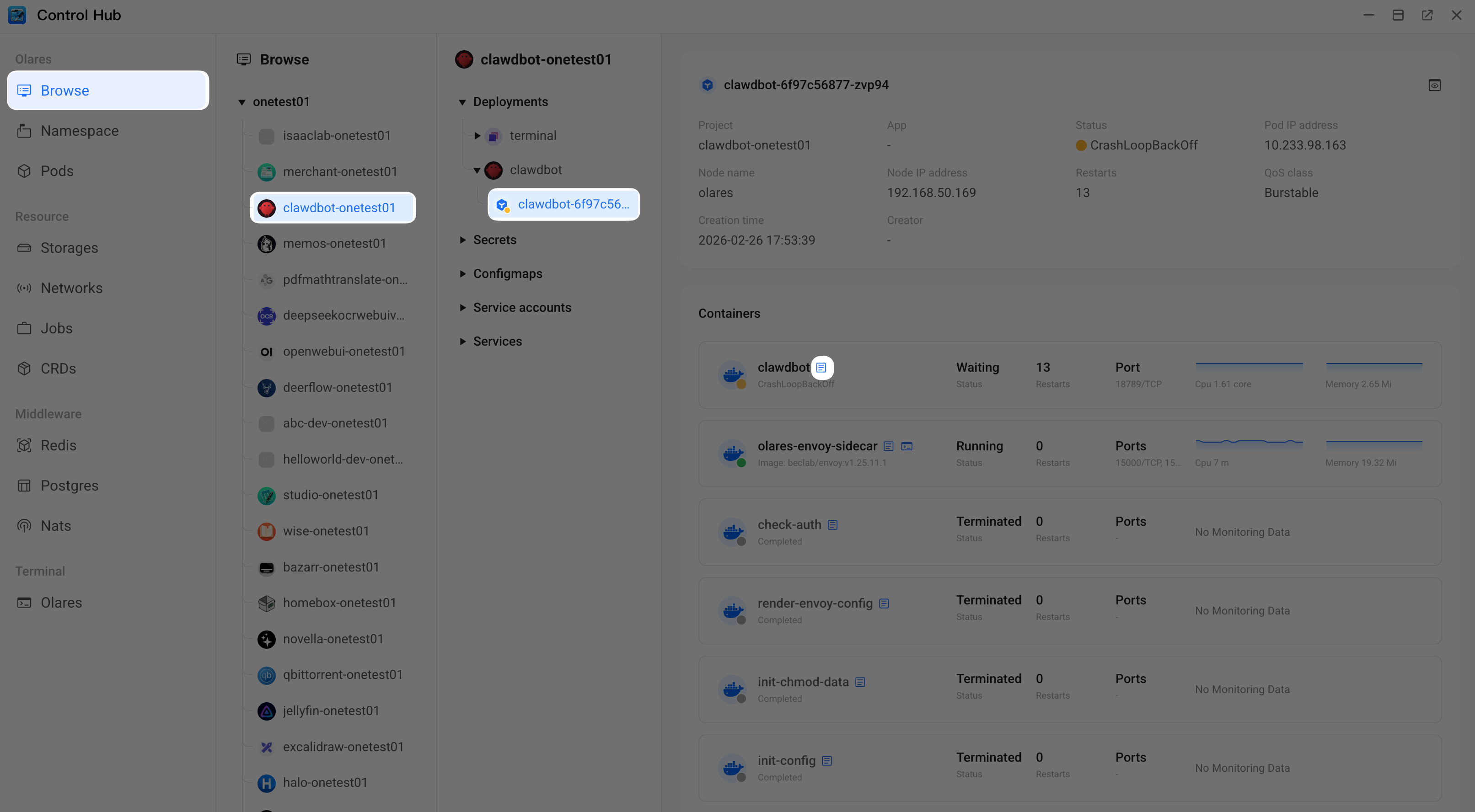1475x812 pixels.
Task: Open the CRDs section
Action: [x=59, y=368]
